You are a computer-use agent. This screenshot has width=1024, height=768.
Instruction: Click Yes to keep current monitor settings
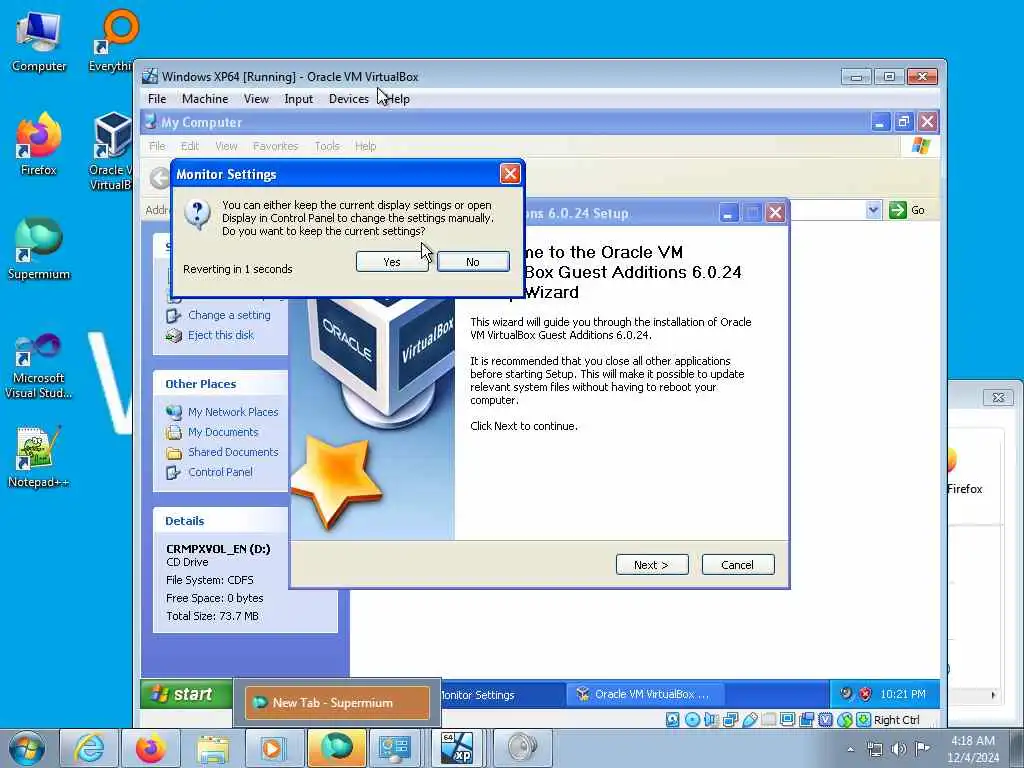pos(392,262)
